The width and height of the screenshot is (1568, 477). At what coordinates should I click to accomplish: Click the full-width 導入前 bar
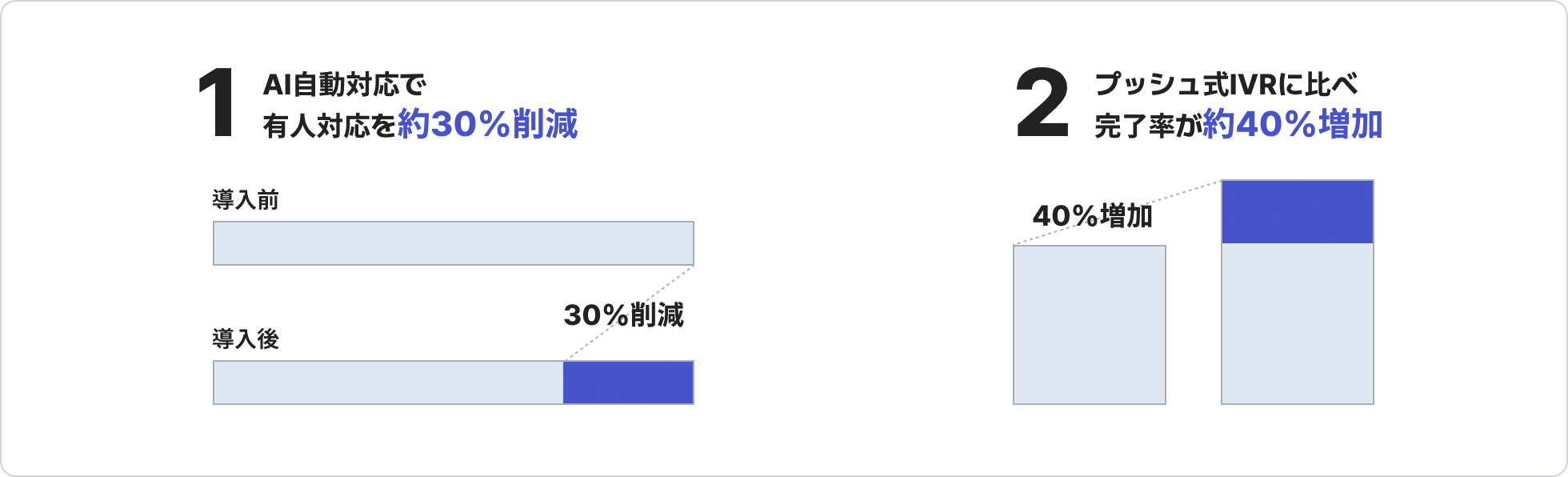453,243
